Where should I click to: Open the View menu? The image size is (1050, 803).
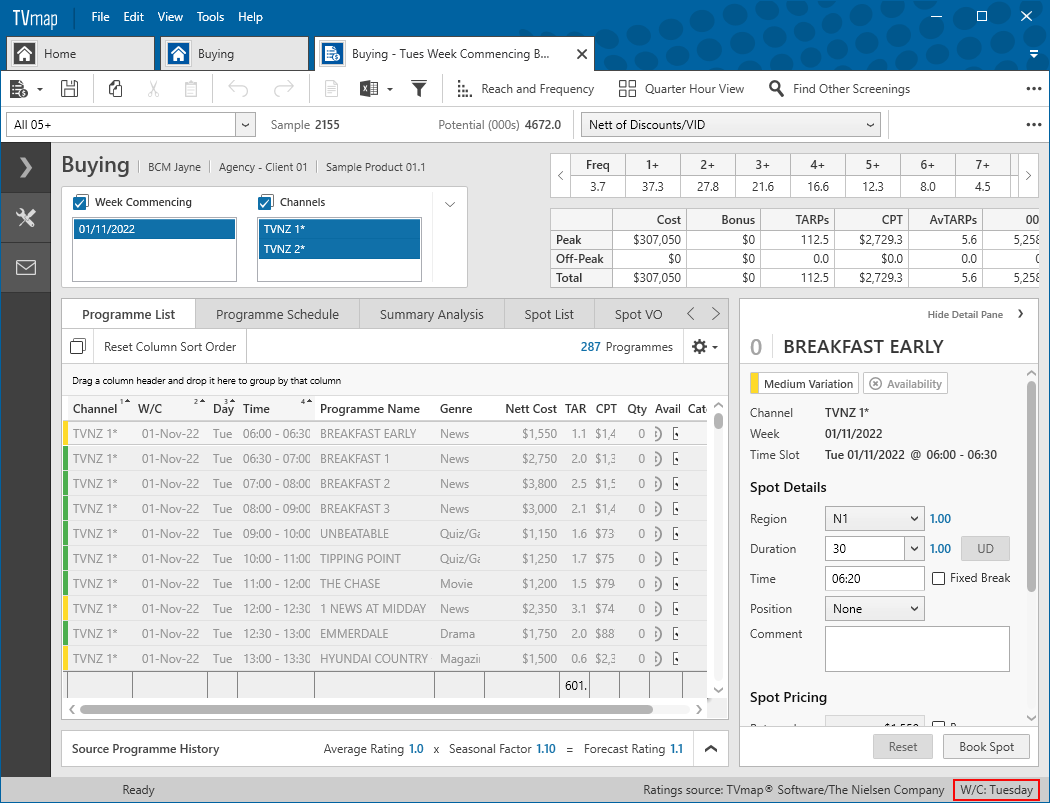coord(170,17)
